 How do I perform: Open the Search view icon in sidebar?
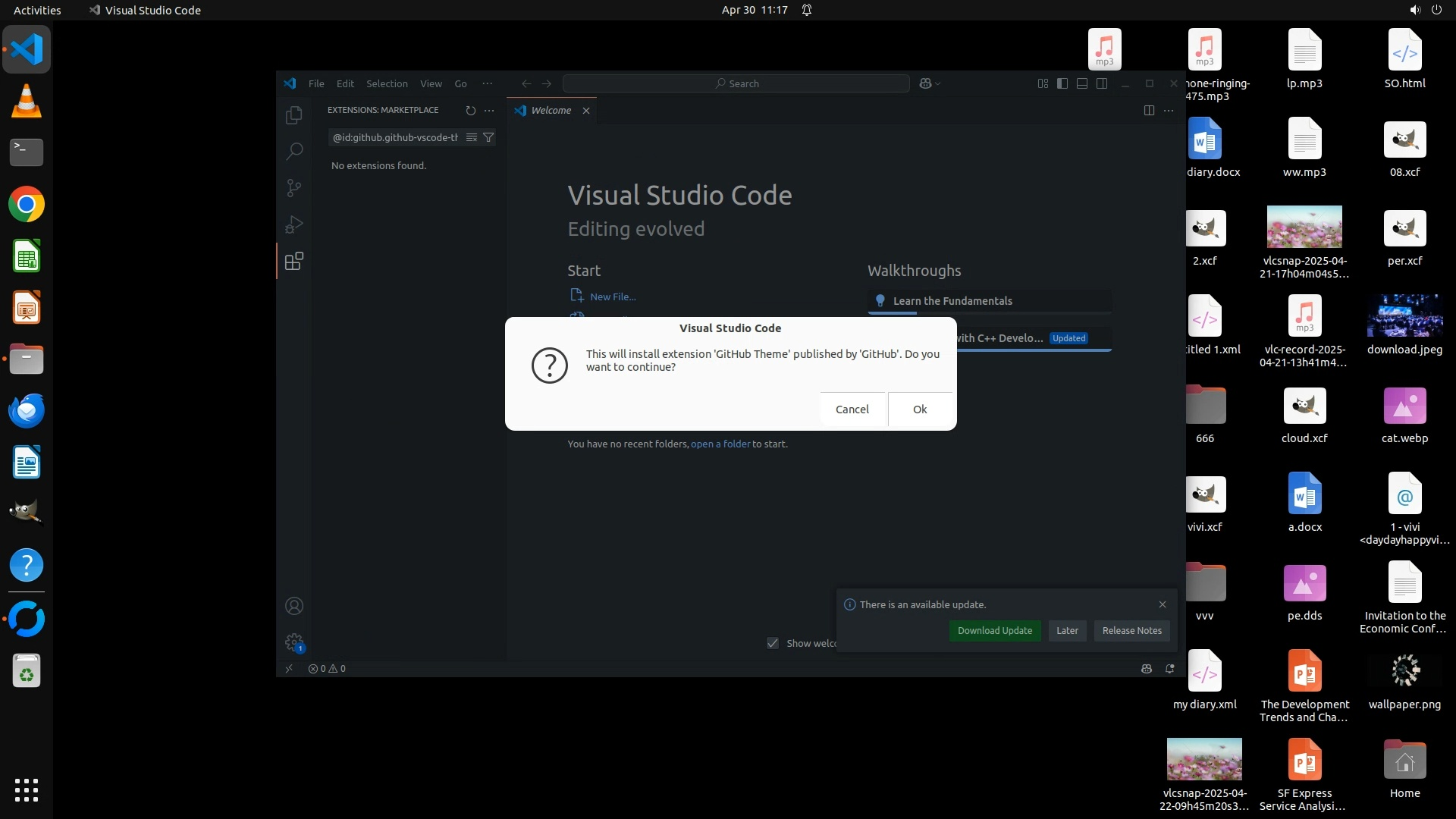pos(293,151)
